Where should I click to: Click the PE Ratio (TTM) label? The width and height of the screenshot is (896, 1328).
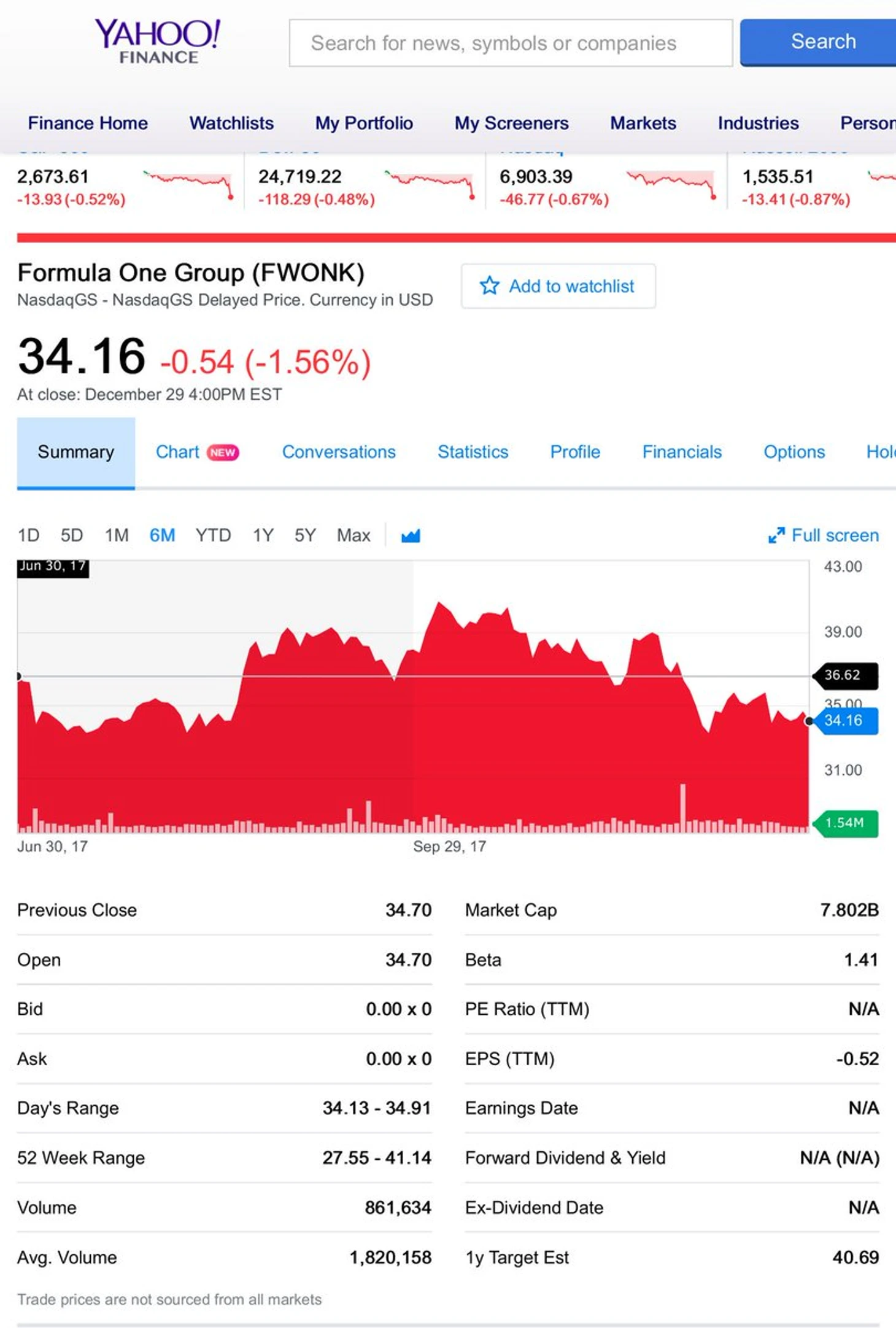[x=527, y=1009]
